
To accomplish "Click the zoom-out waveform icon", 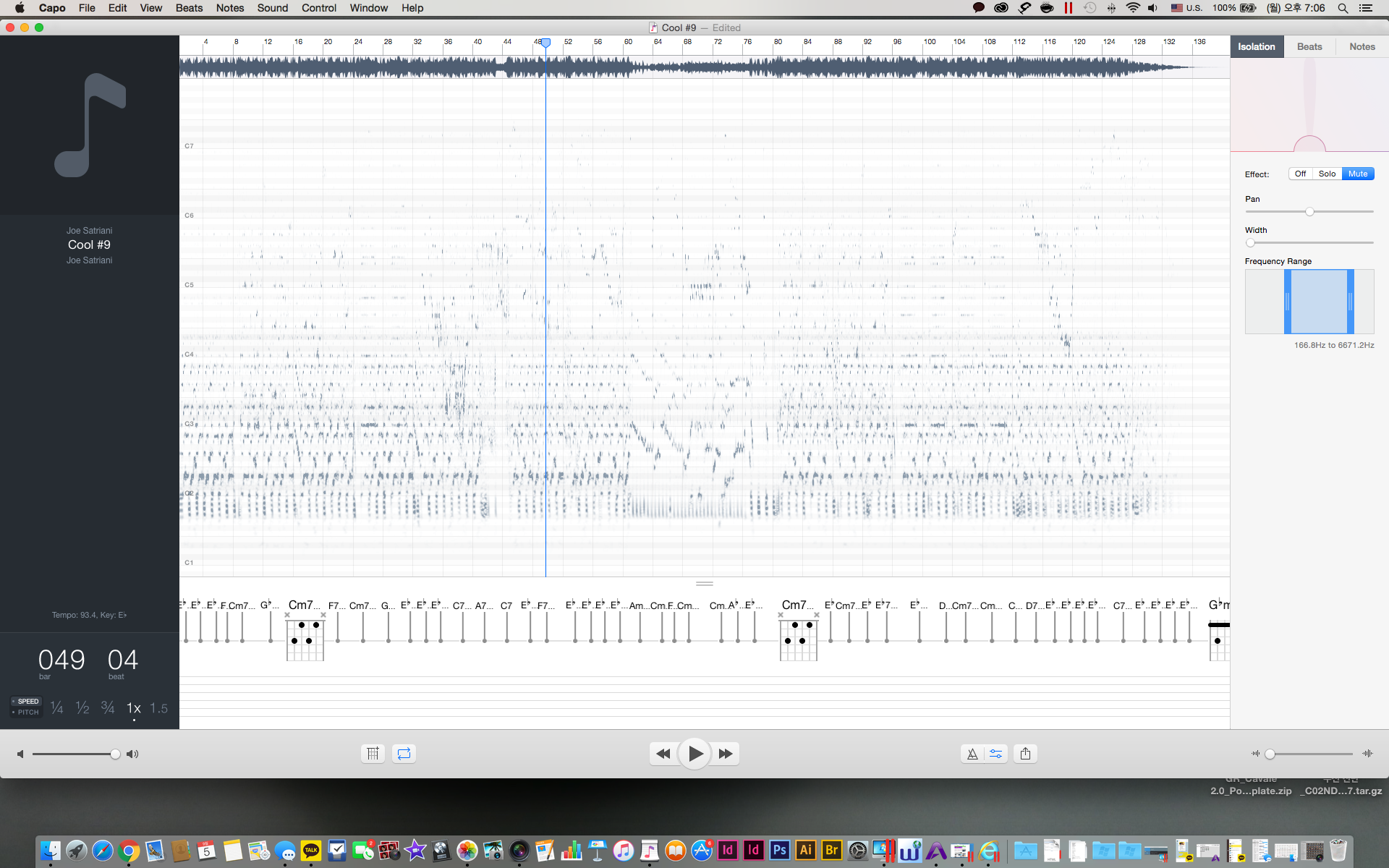I will point(1255,754).
